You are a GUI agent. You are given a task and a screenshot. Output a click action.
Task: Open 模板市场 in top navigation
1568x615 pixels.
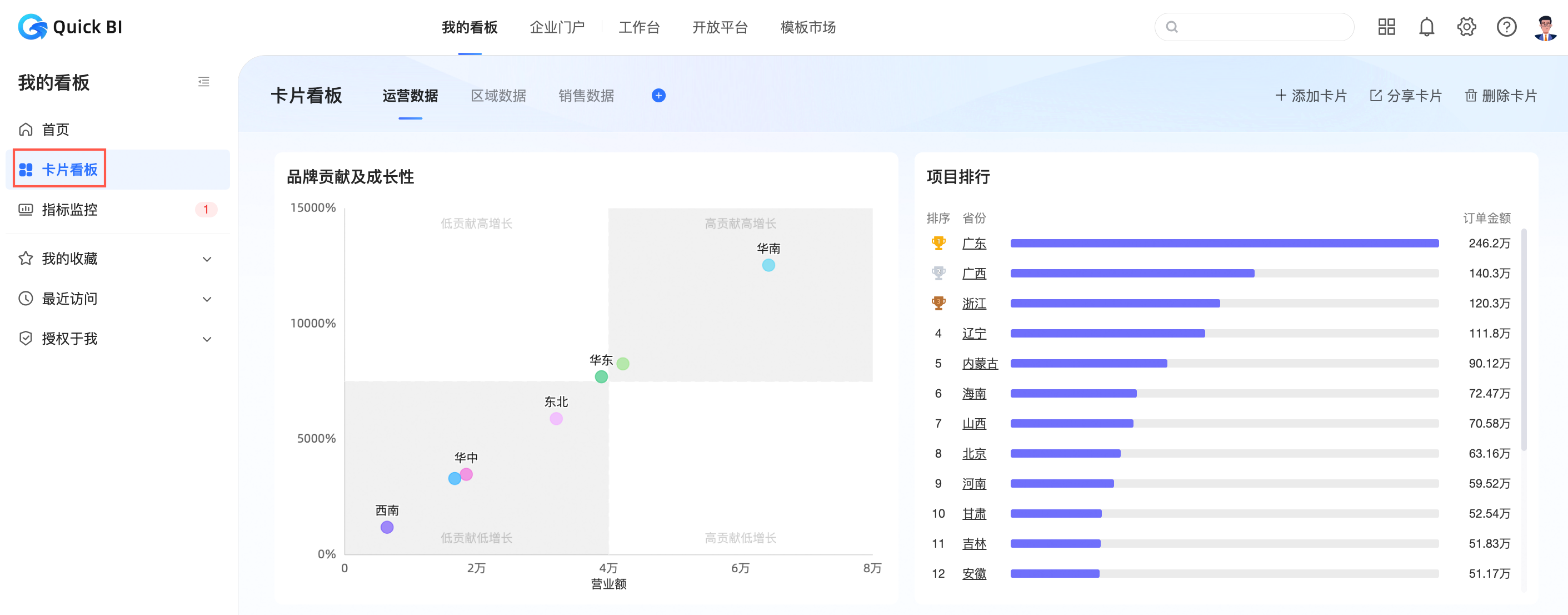[x=807, y=27]
